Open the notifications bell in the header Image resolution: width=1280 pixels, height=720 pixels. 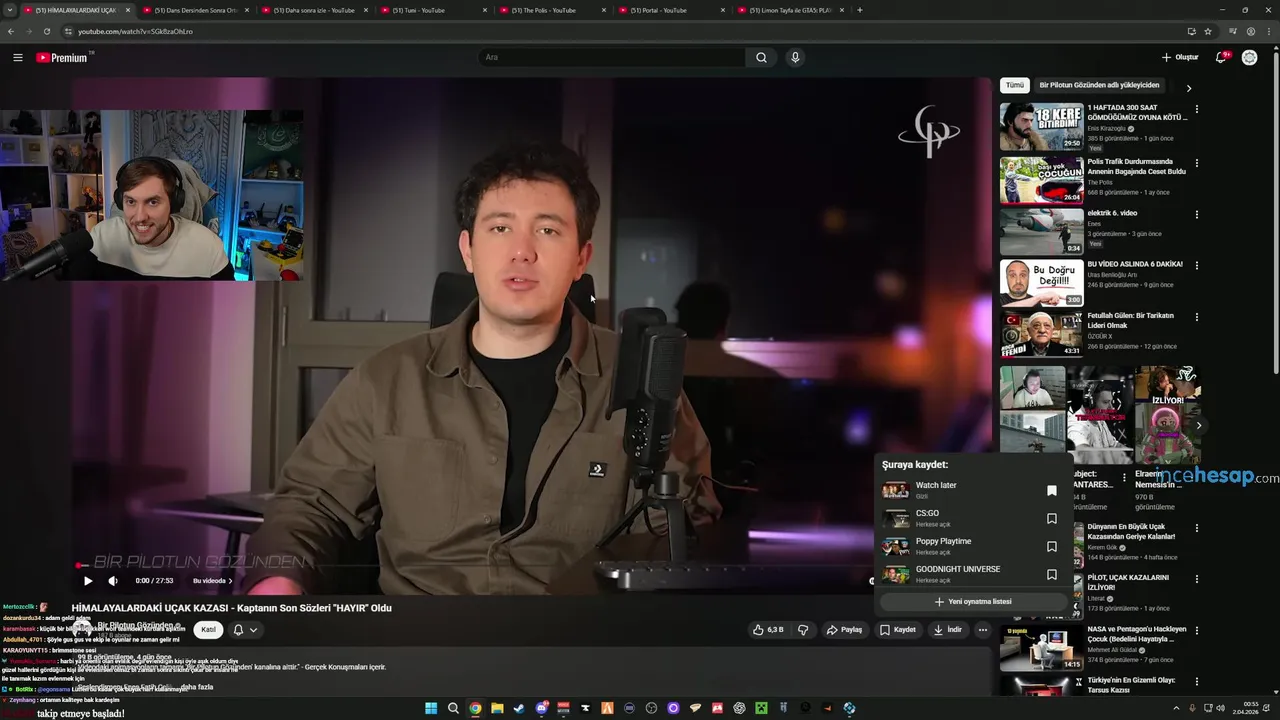1221,58
